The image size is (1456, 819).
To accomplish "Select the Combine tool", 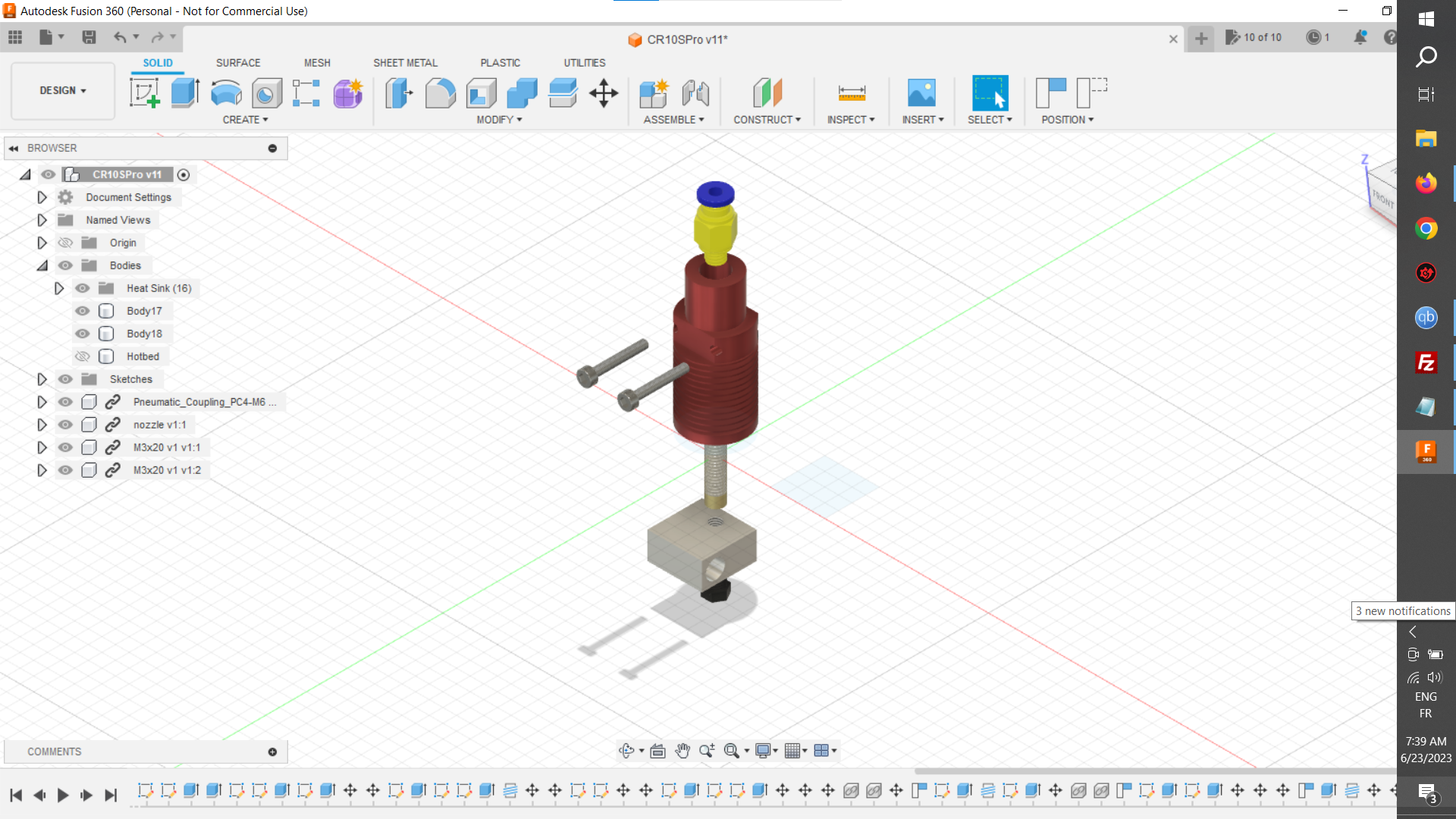I will click(522, 93).
